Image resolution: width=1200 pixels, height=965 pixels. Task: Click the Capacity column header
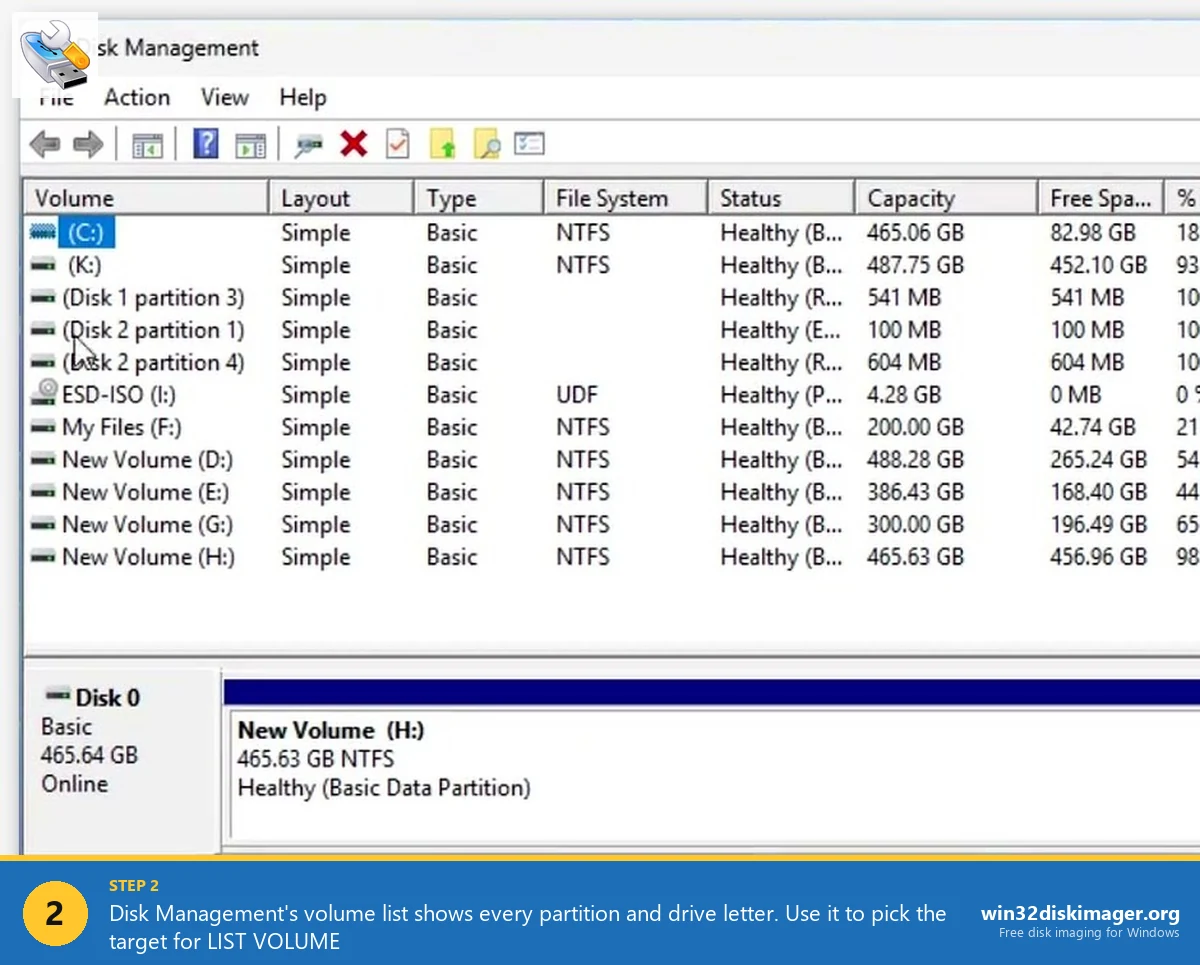coord(910,197)
